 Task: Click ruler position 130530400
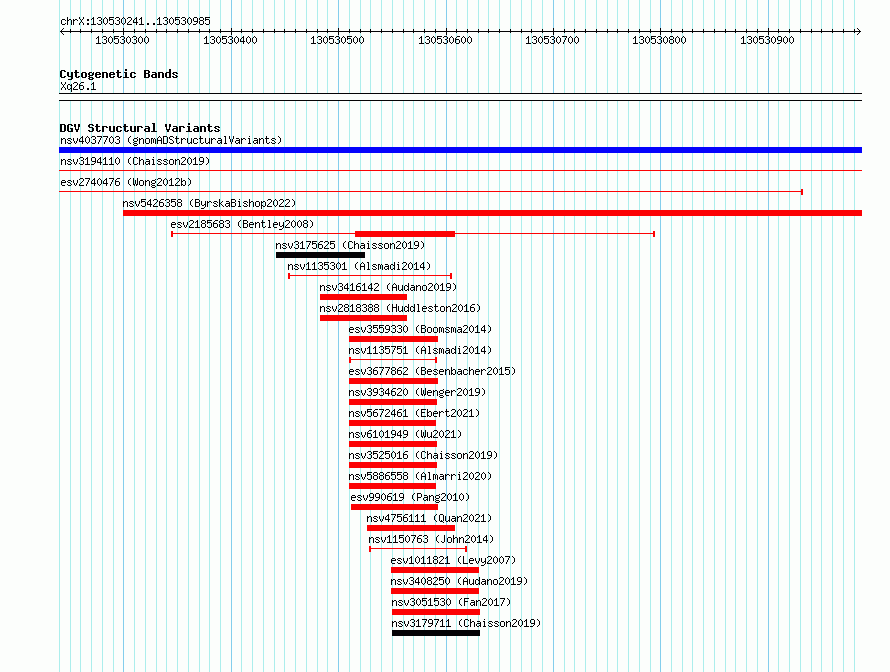pos(230,40)
